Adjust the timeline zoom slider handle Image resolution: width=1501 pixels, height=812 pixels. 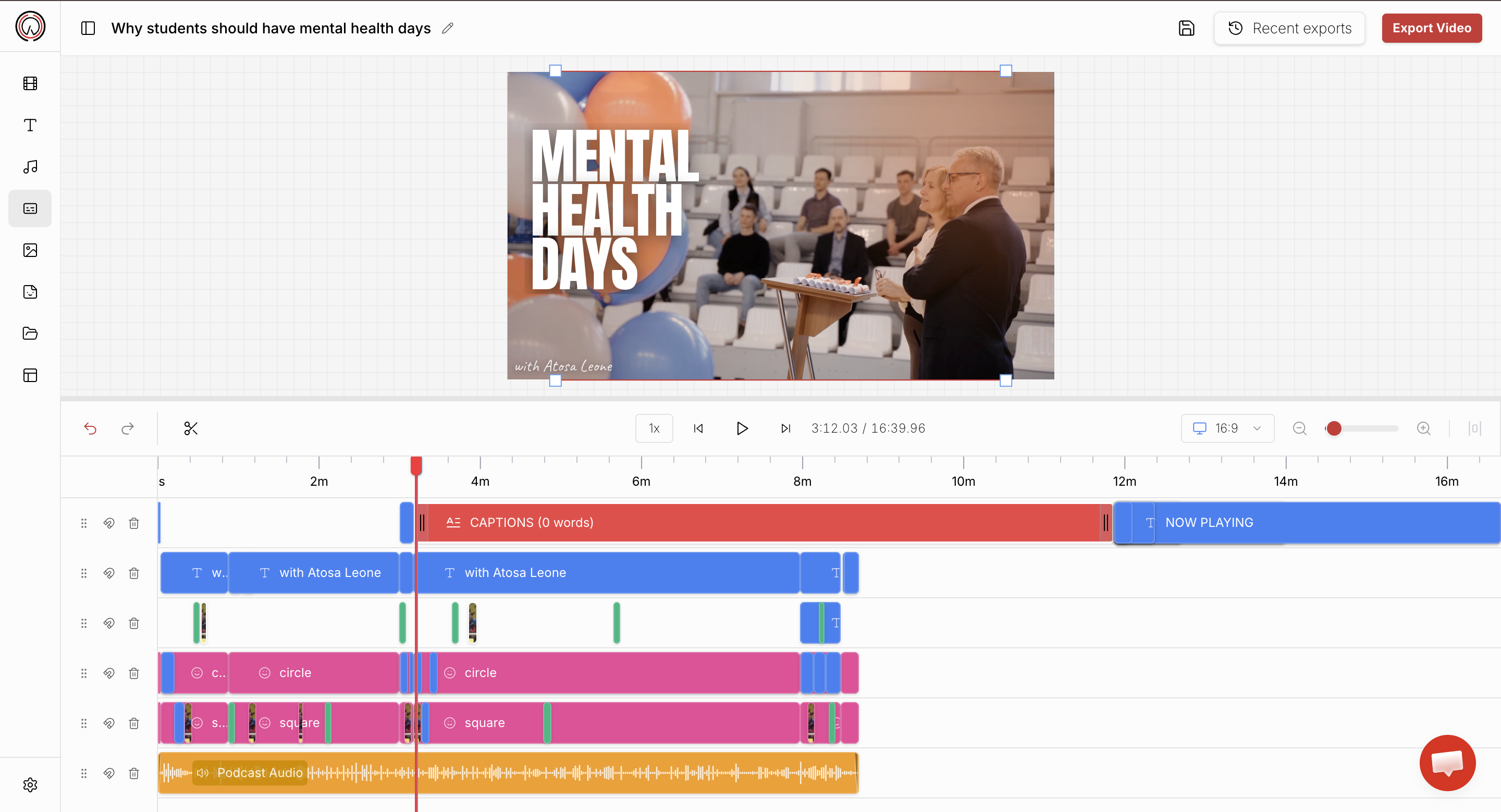click(1334, 429)
